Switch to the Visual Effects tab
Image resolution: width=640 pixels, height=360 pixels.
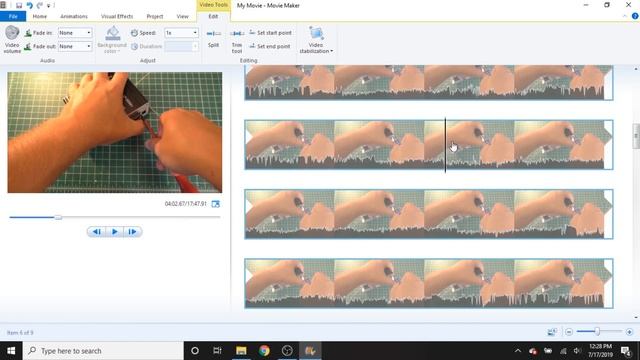tap(117, 16)
